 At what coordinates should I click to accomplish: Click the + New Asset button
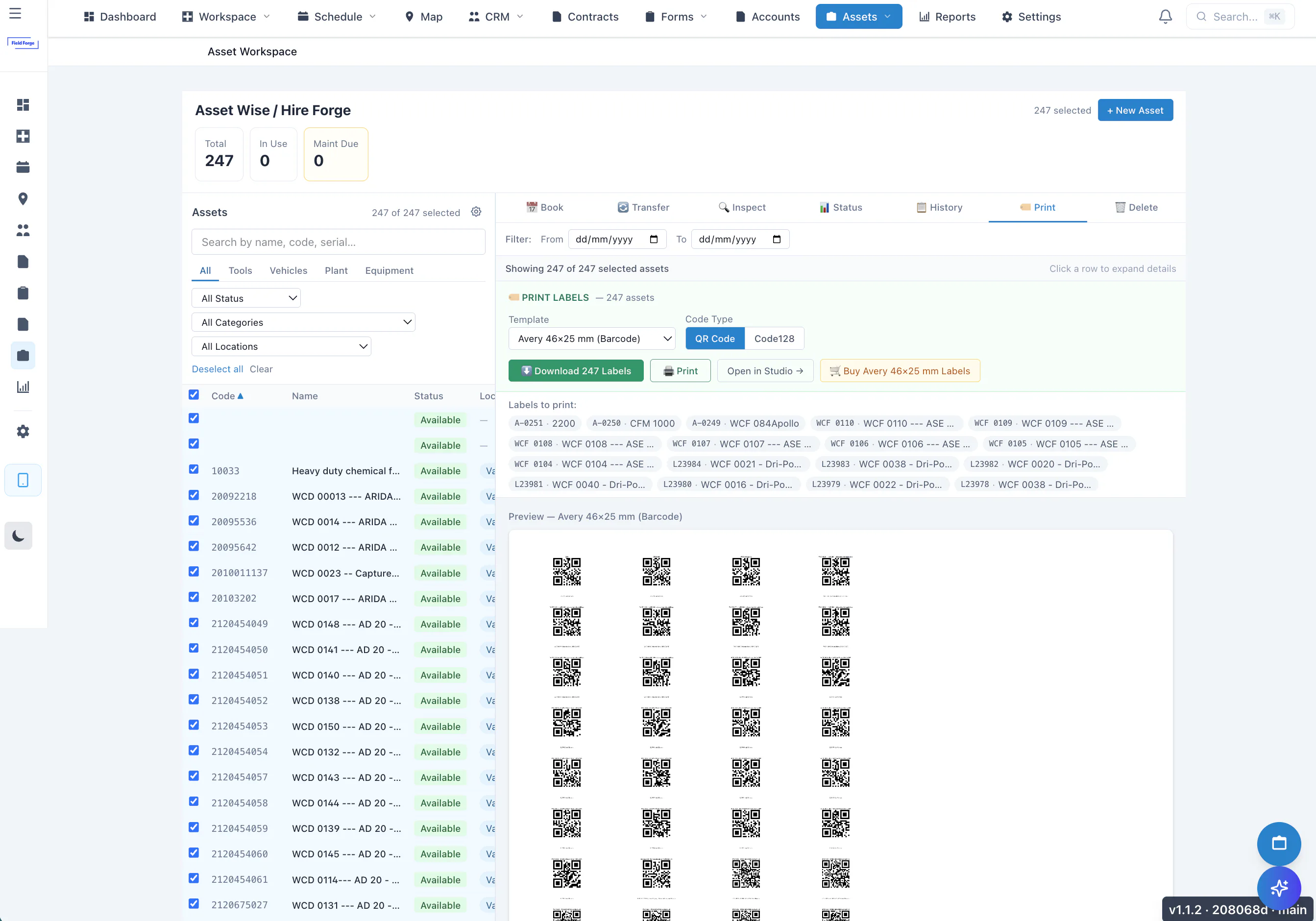(x=1135, y=111)
